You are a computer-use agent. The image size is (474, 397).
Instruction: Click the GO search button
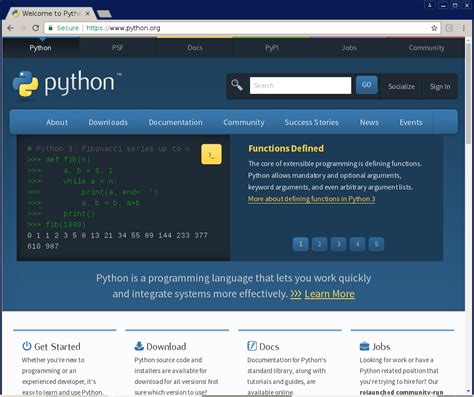[x=366, y=85]
